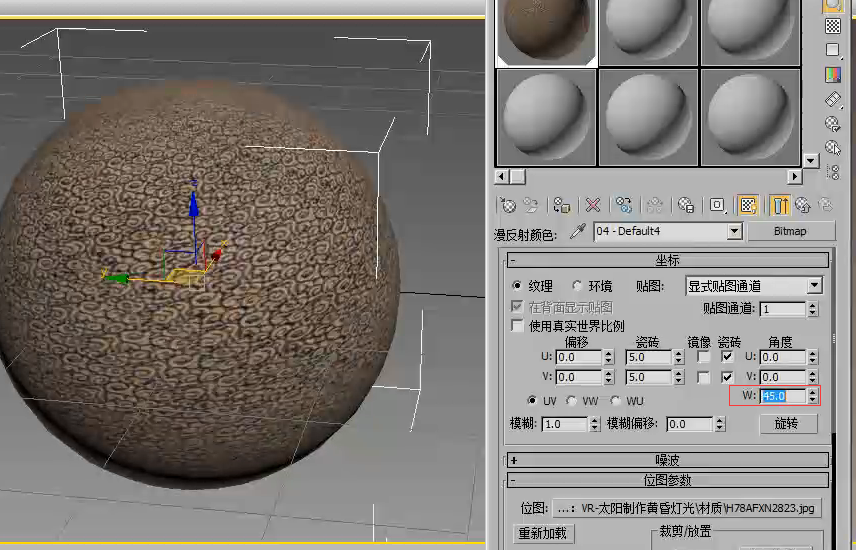Click the Make Preview film icon
Screen dimensions: 856x550
833,99
